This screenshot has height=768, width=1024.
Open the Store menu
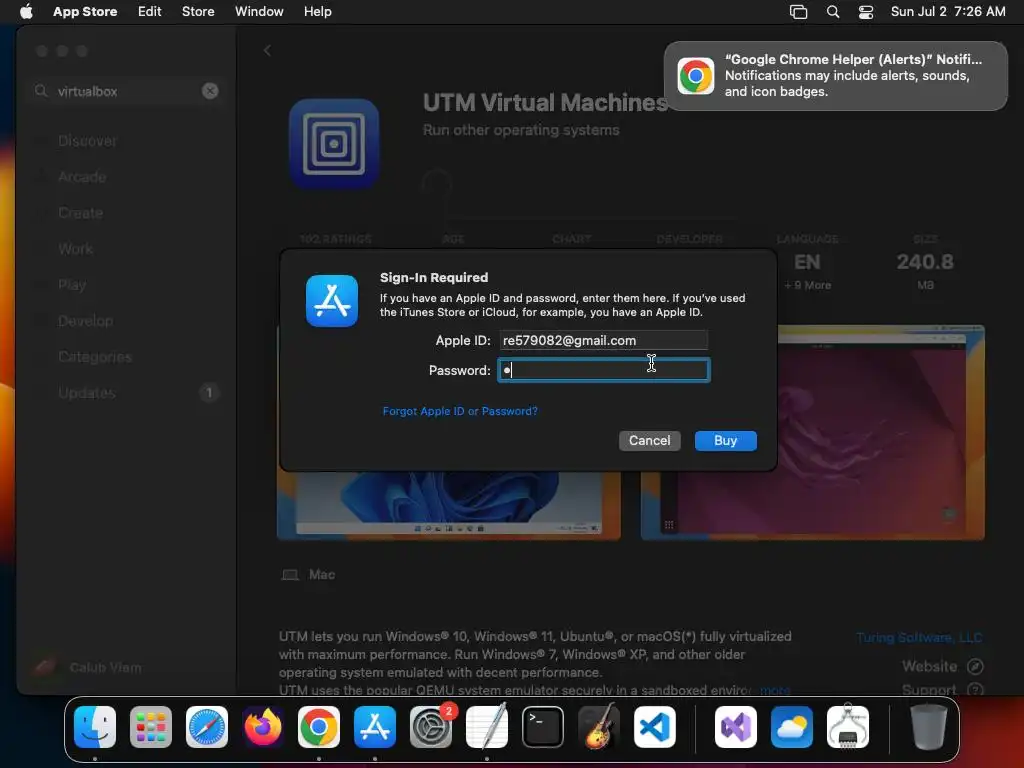point(198,11)
